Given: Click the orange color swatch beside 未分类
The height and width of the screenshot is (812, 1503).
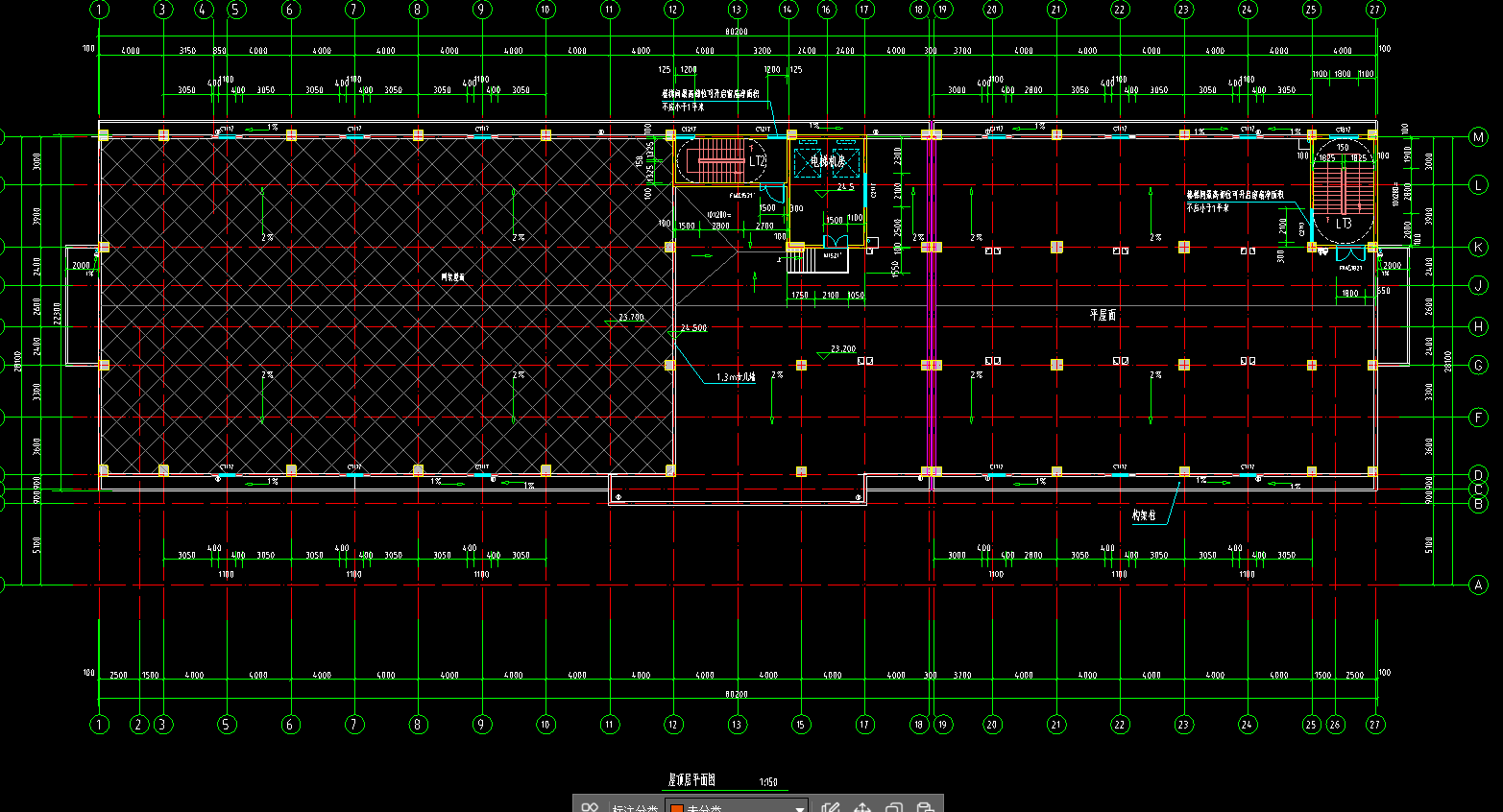Looking at the screenshot, I should pyautogui.click(x=676, y=808).
